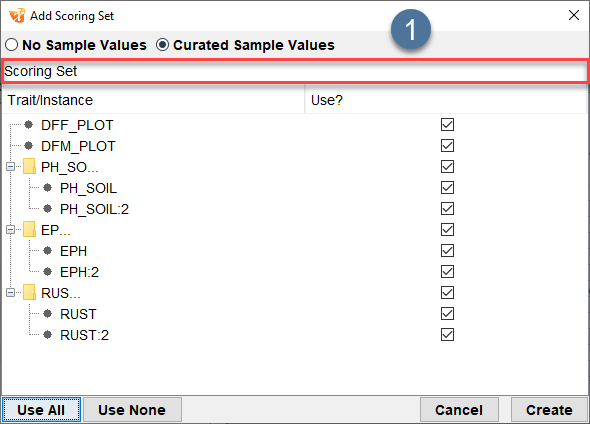The height and width of the screenshot is (424, 590).
Task: Uncheck the Use box for RUST:2
Action: coord(447,334)
